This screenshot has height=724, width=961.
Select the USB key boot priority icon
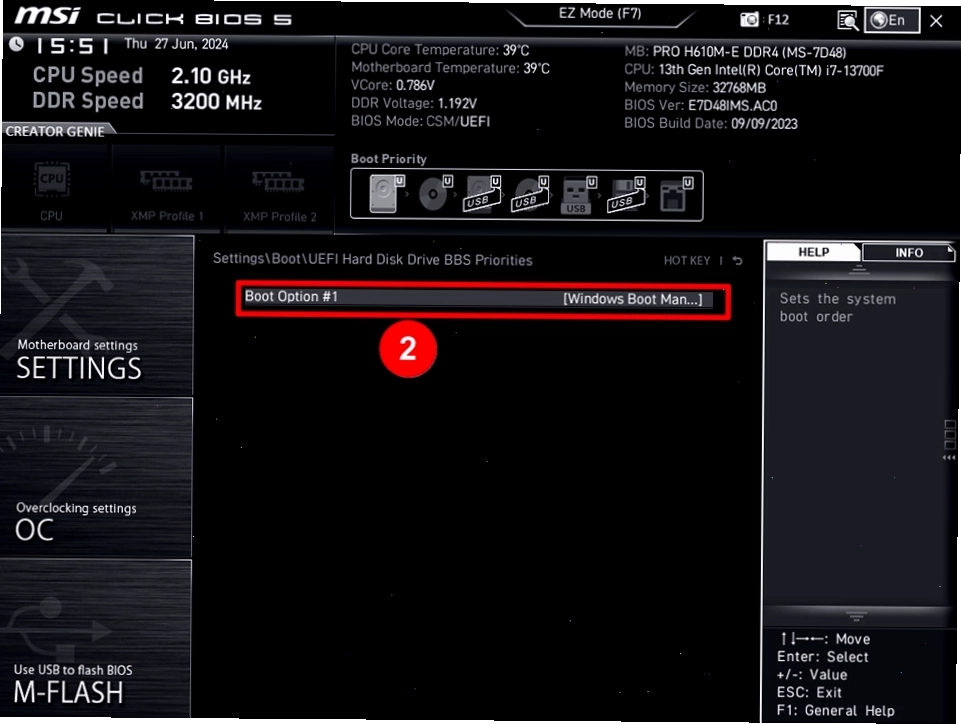[x=578, y=195]
